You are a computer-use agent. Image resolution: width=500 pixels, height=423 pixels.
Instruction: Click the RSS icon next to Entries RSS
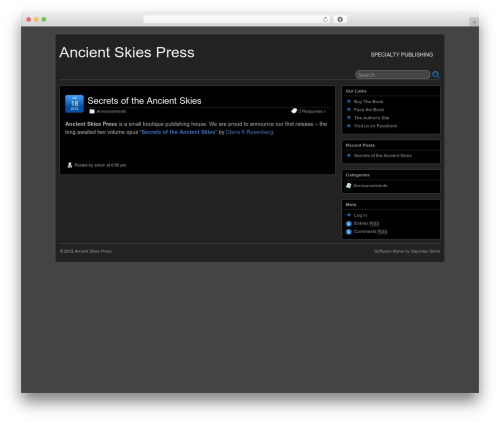(349, 224)
